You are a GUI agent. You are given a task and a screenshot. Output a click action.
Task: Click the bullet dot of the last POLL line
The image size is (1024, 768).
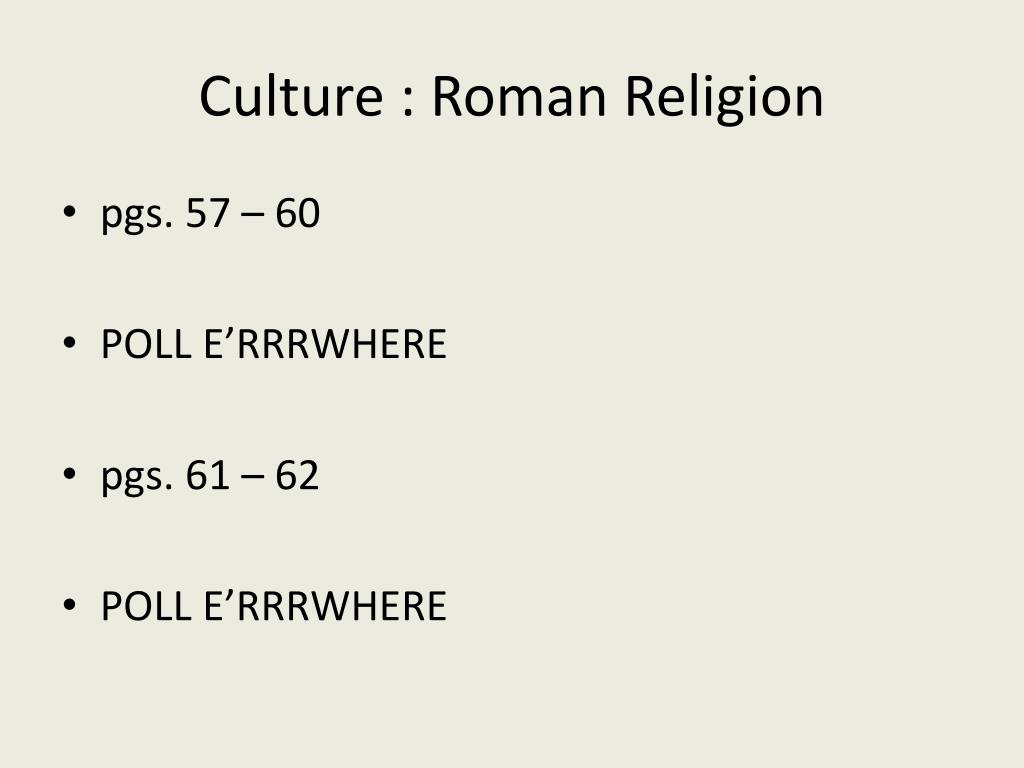click(x=69, y=605)
